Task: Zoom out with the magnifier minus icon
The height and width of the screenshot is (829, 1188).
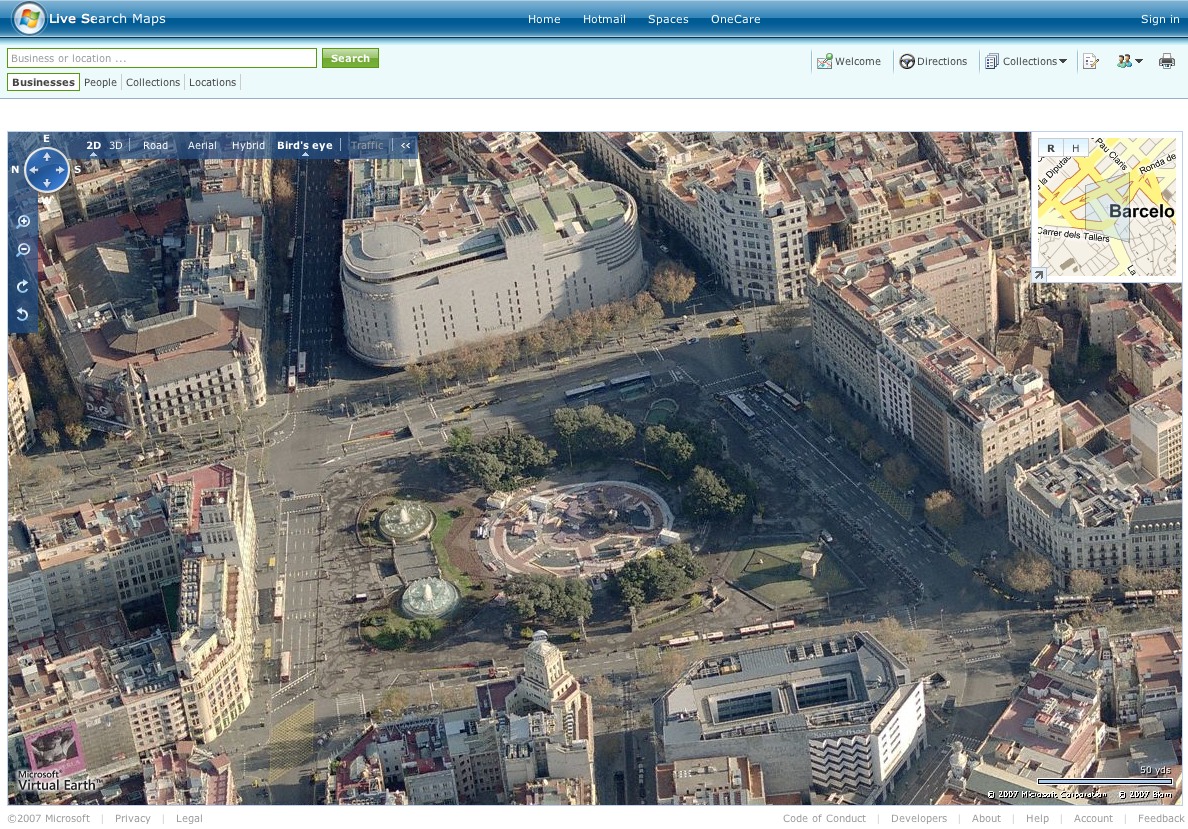Action: 23,249
